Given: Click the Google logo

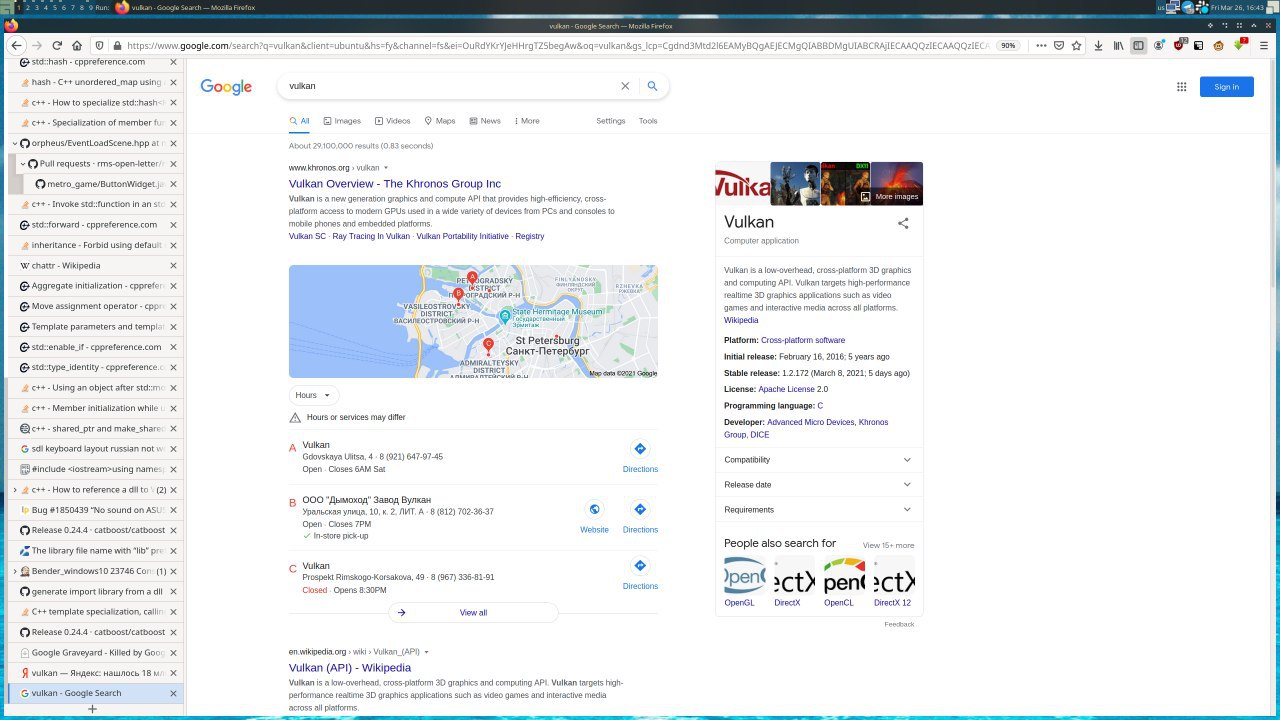Looking at the screenshot, I should (226, 87).
